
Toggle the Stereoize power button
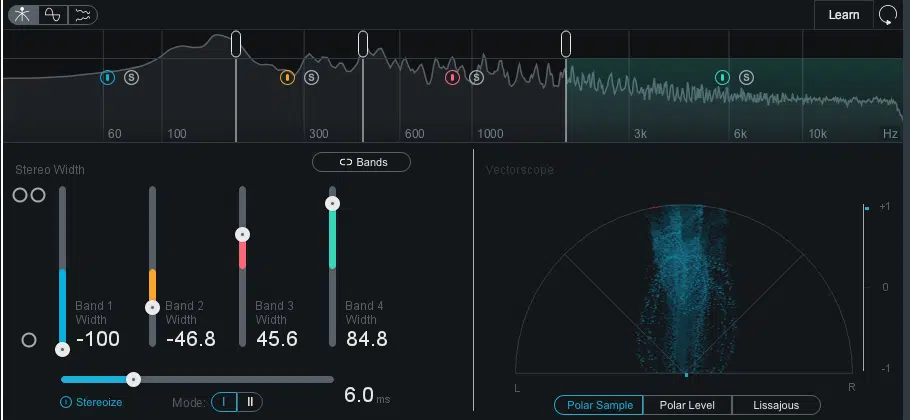(66, 402)
